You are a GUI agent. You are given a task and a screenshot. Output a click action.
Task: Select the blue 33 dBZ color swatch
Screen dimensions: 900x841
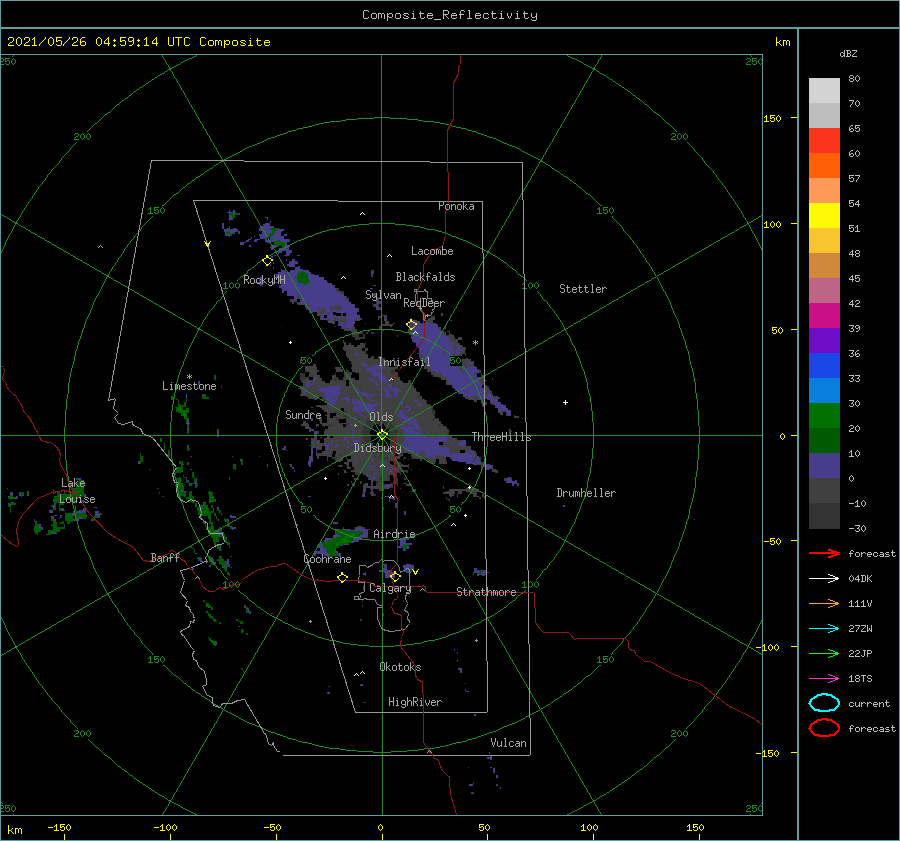tap(825, 366)
